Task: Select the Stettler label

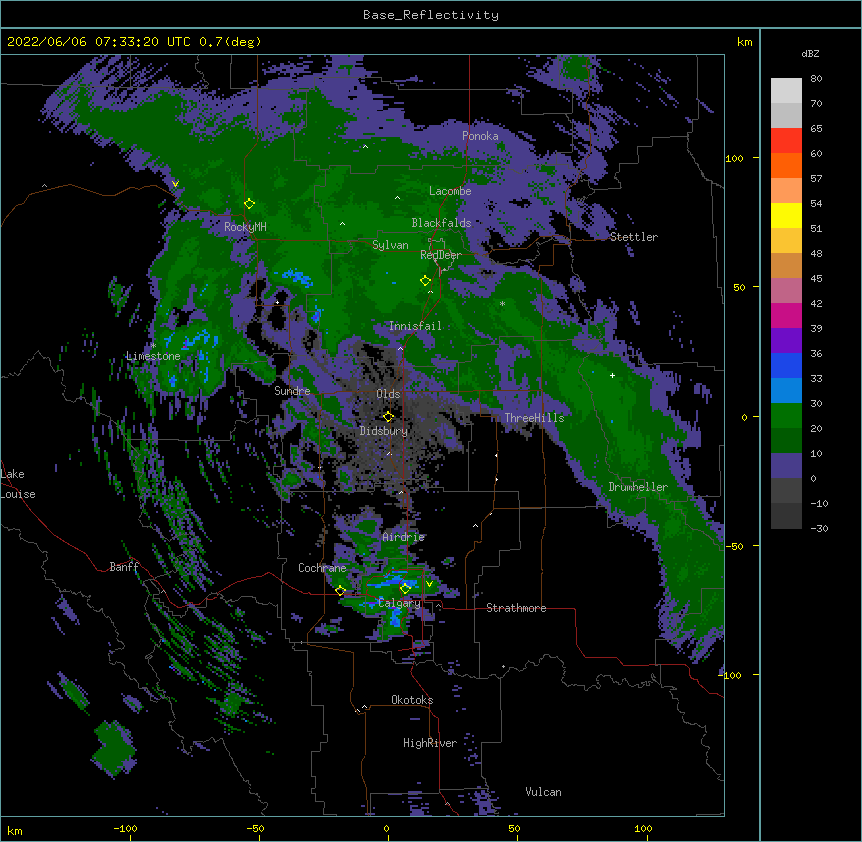Action: pos(633,237)
